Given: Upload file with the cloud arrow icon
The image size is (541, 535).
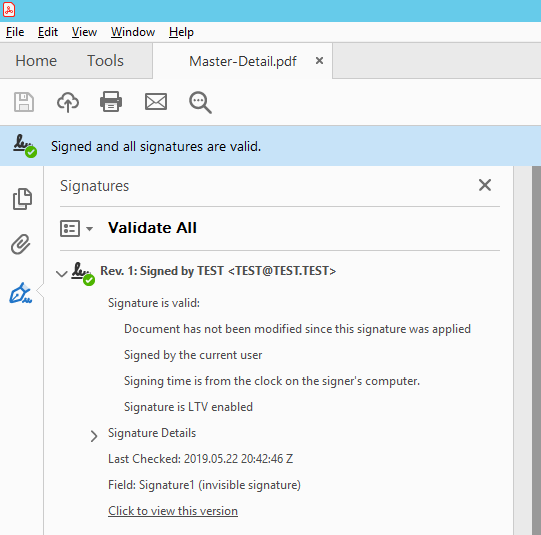Looking at the screenshot, I should [x=68, y=102].
